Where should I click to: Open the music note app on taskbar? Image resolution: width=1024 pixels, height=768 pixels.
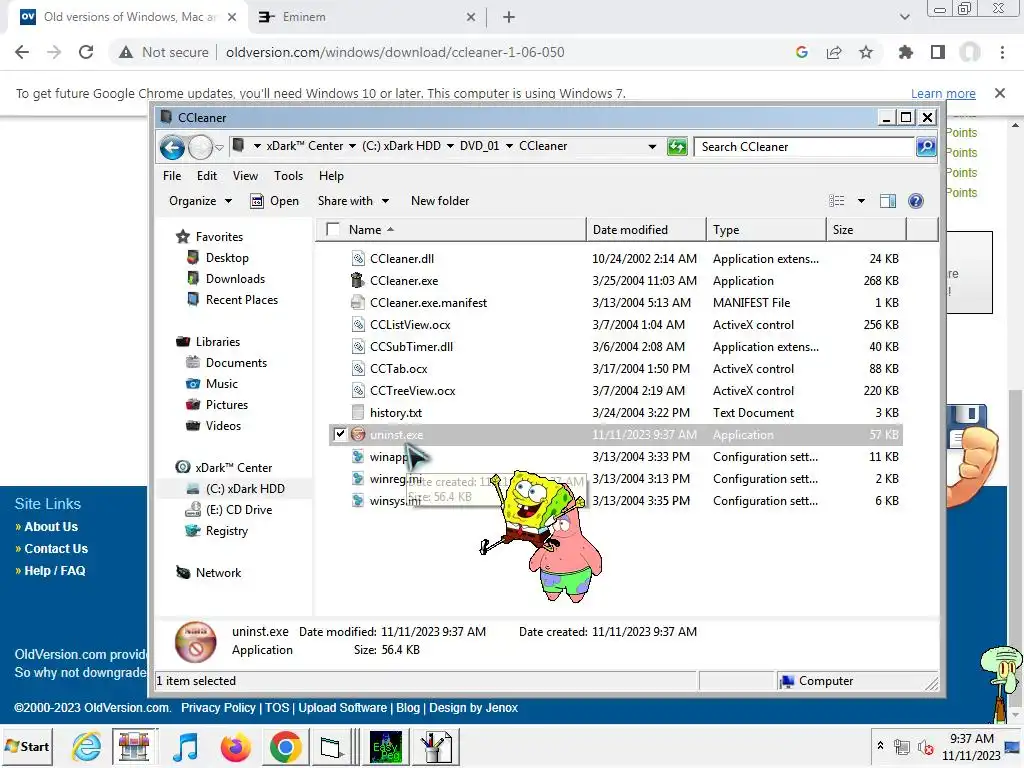185,746
